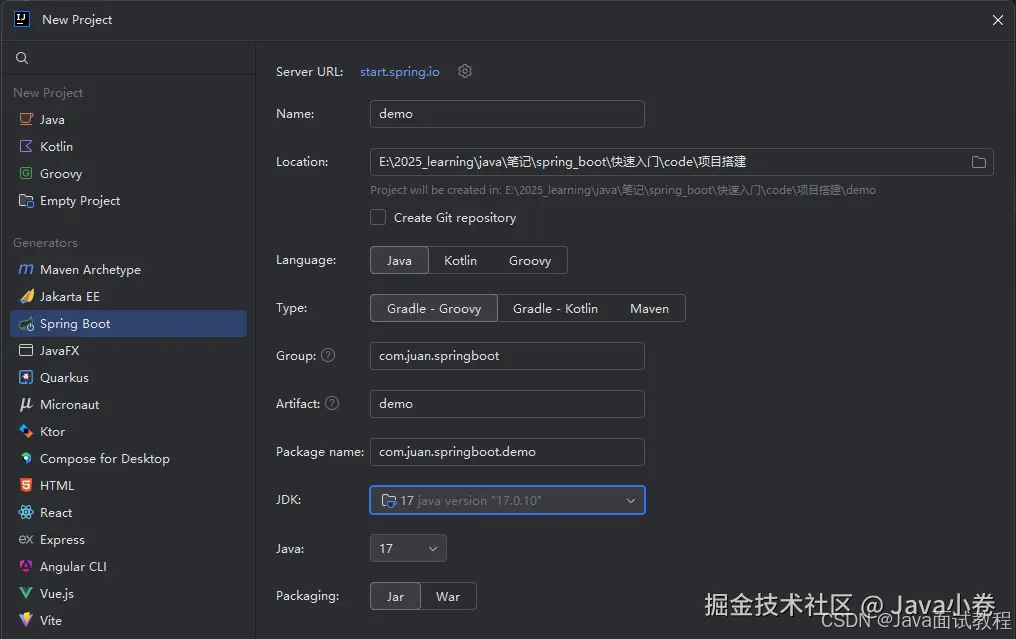The height and width of the screenshot is (639, 1016).
Task: Click inside the Name field
Action: pyautogui.click(x=506, y=113)
